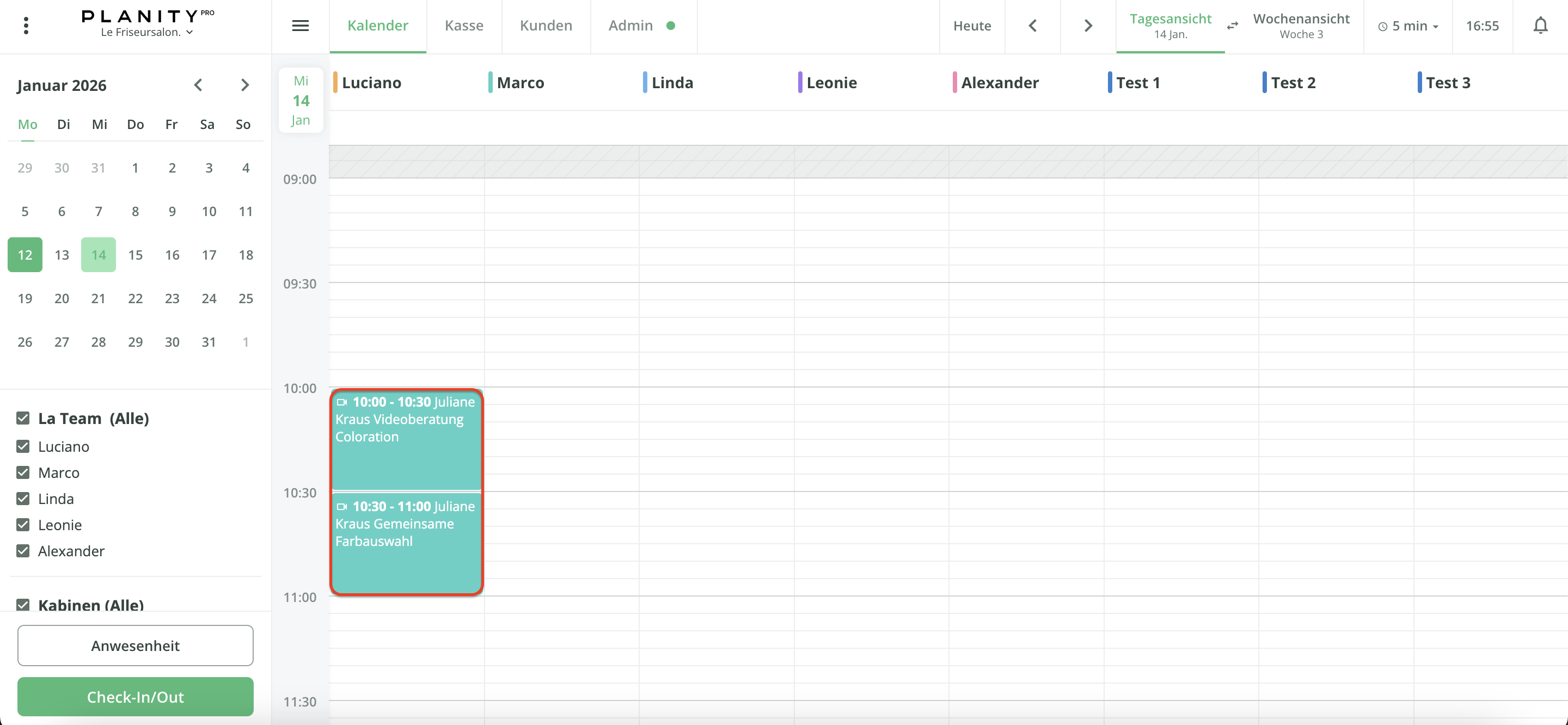
Task: Advance mini calendar to next month
Action: click(244, 85)
